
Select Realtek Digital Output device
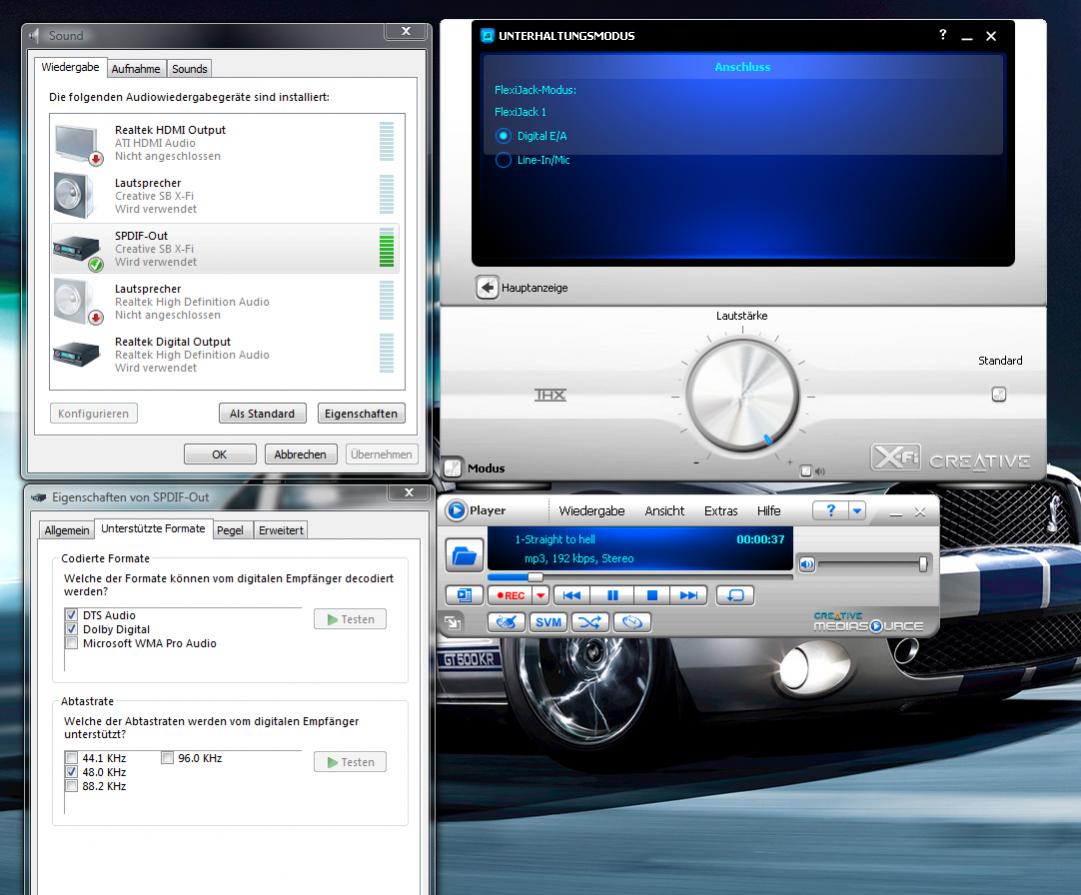[225, 354]
